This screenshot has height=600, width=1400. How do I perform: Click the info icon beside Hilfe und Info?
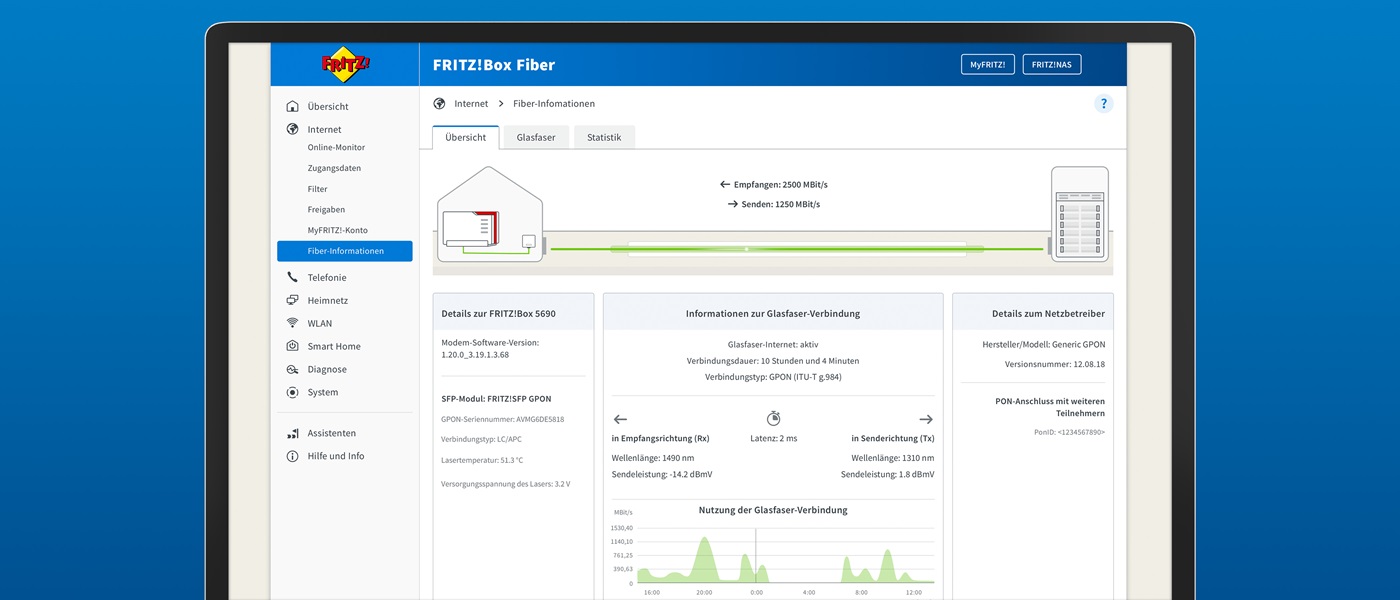coord(292,456)
